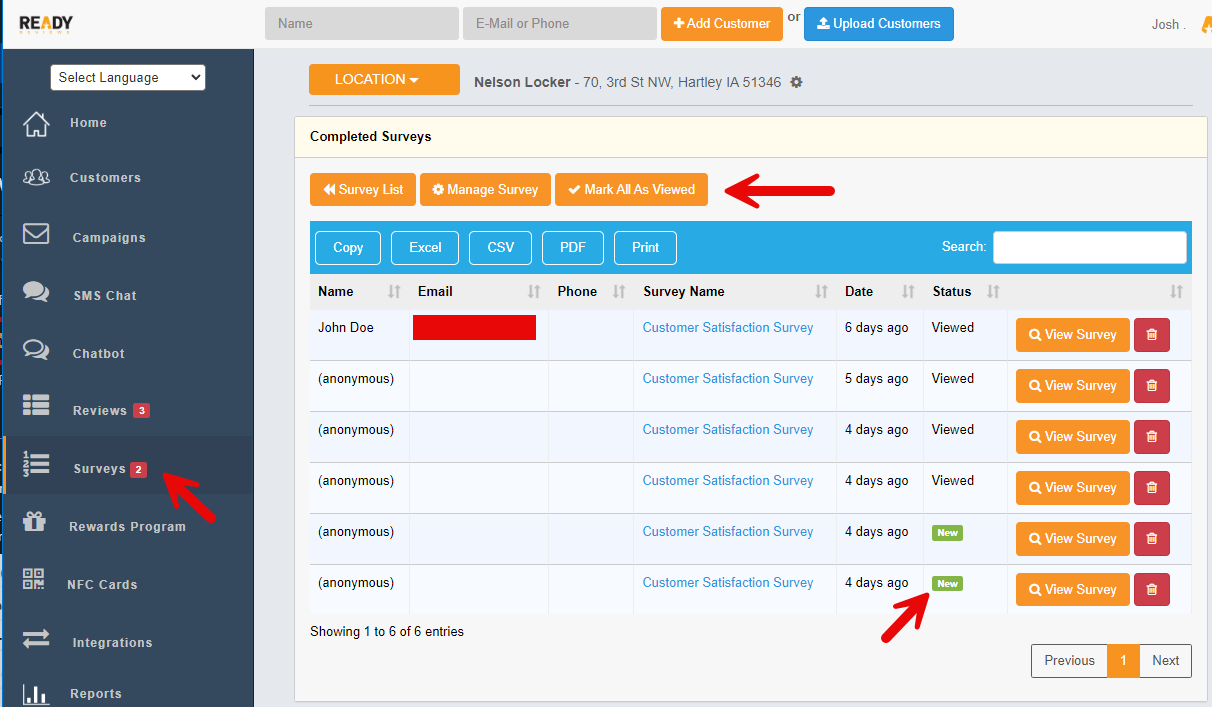Image resolution: width=1212 pixels, height=707 pixels.
Task: Click the Home house icon in sidebar
Action: coord(36,123)
